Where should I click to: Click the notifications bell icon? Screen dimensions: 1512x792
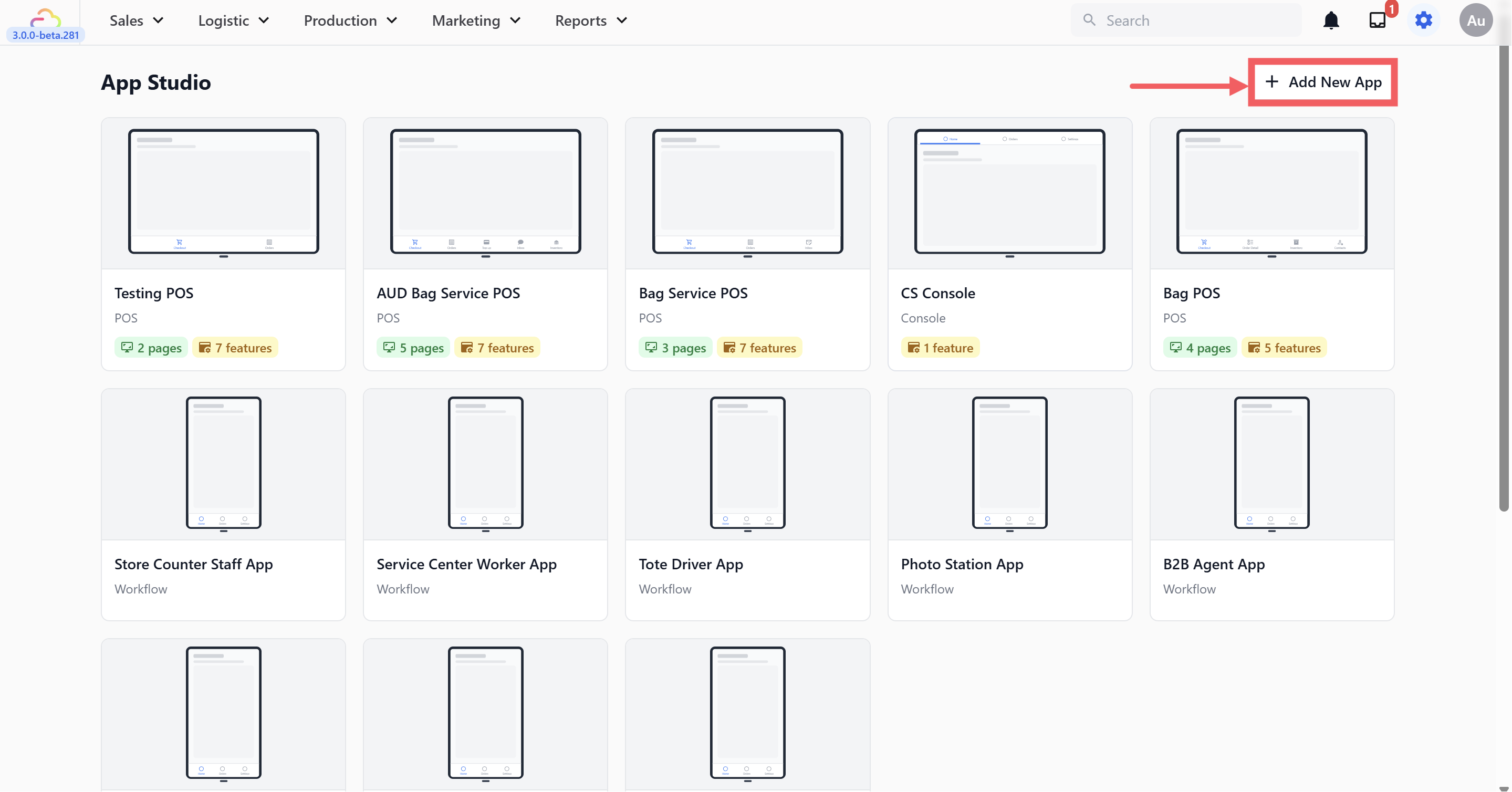(1331, 20)
